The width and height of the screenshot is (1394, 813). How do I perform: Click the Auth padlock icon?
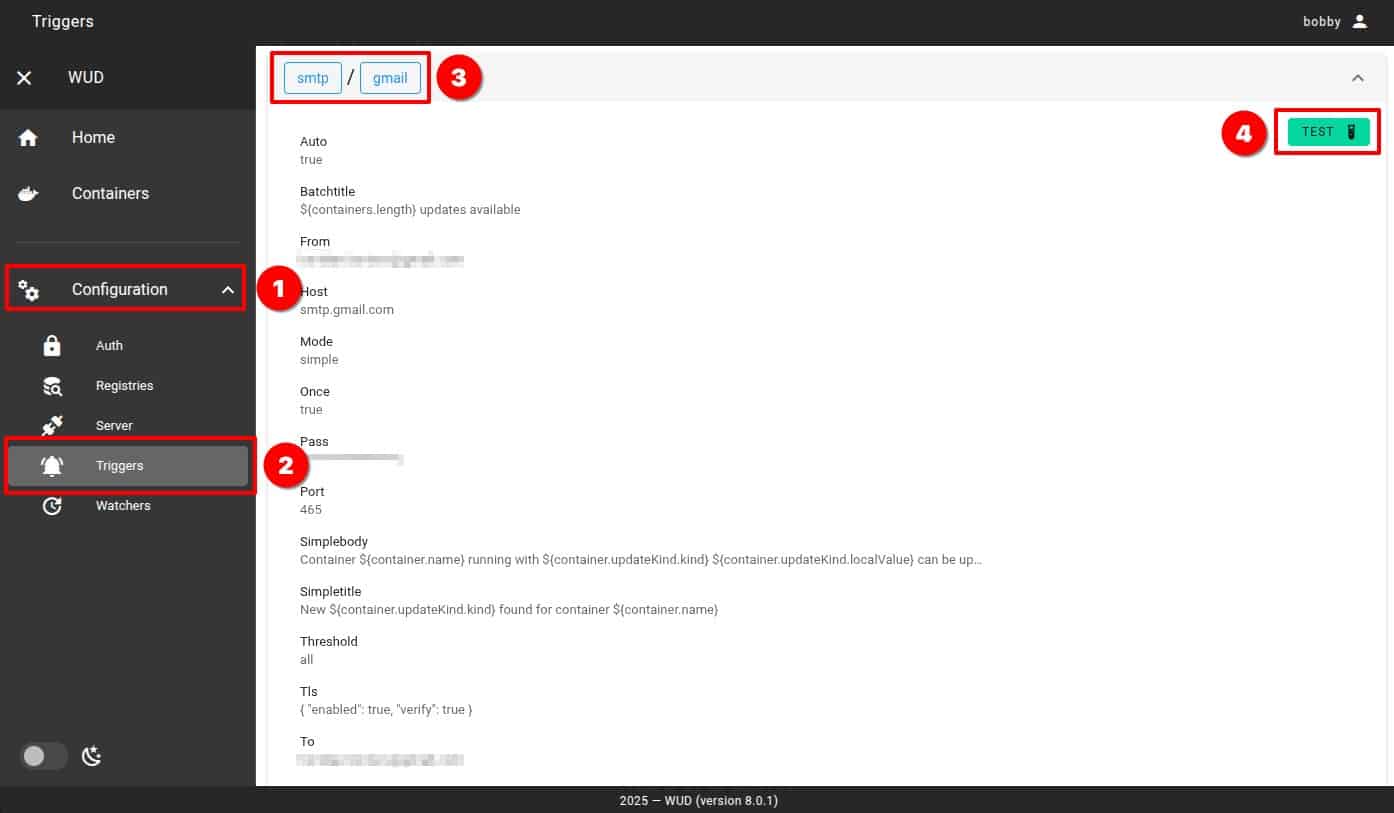click(52, 346)
